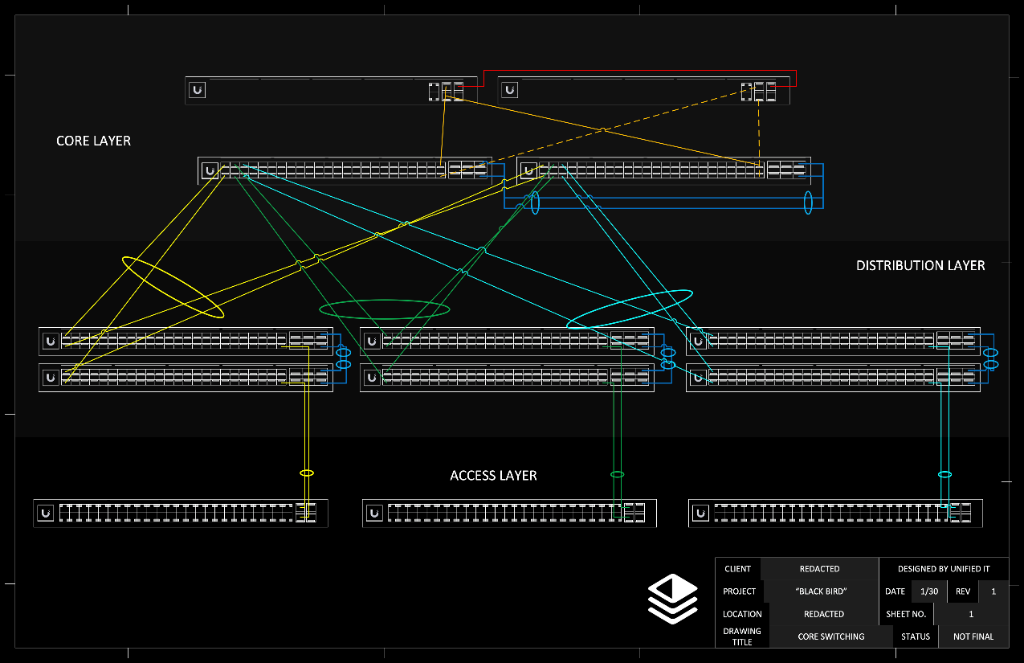Click the CLIENT field label in title block
Viewport: 1024px width, 663px height.
click(x=737, y=569)
